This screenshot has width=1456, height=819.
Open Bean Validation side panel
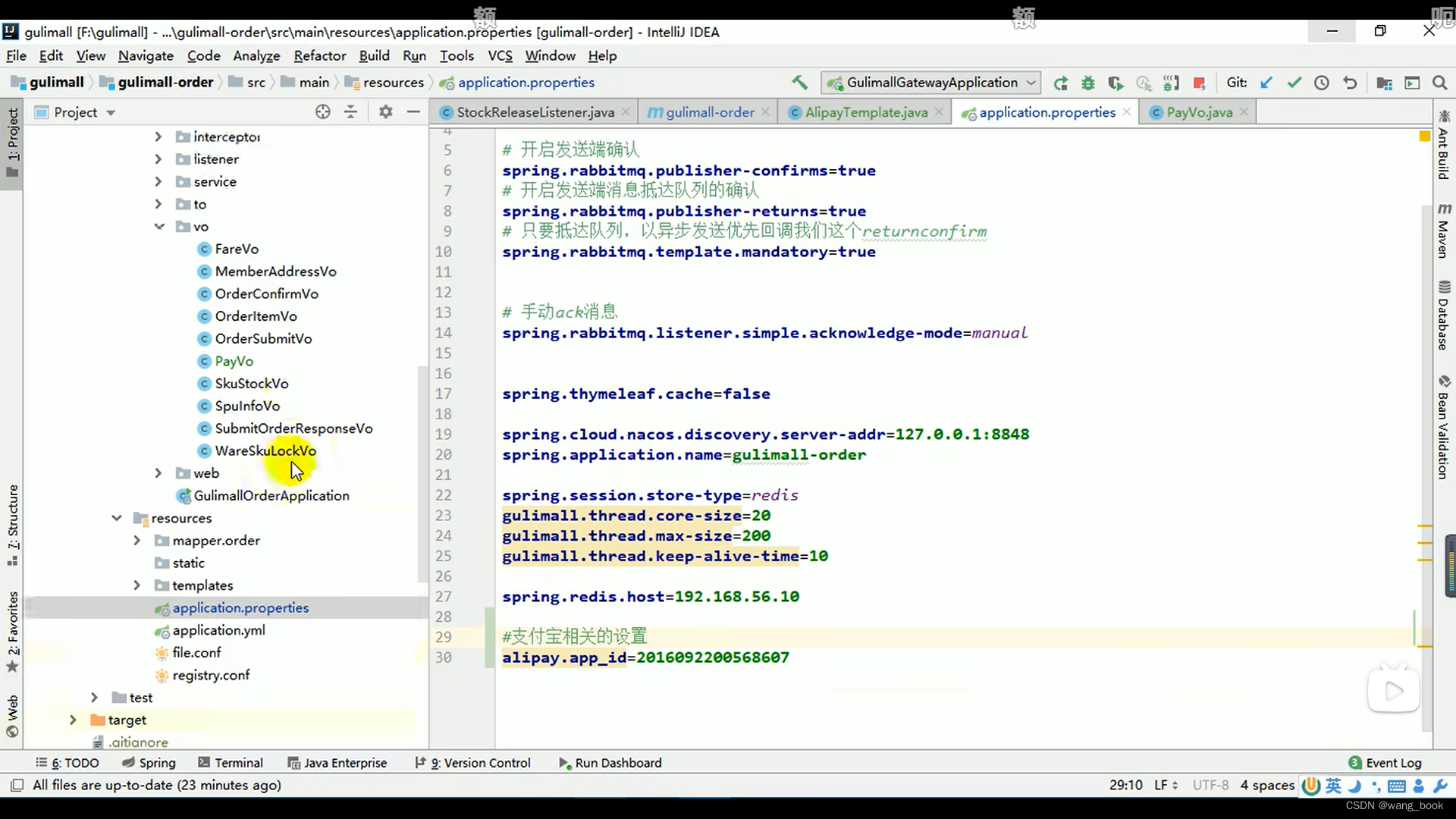pos(1443,427)
